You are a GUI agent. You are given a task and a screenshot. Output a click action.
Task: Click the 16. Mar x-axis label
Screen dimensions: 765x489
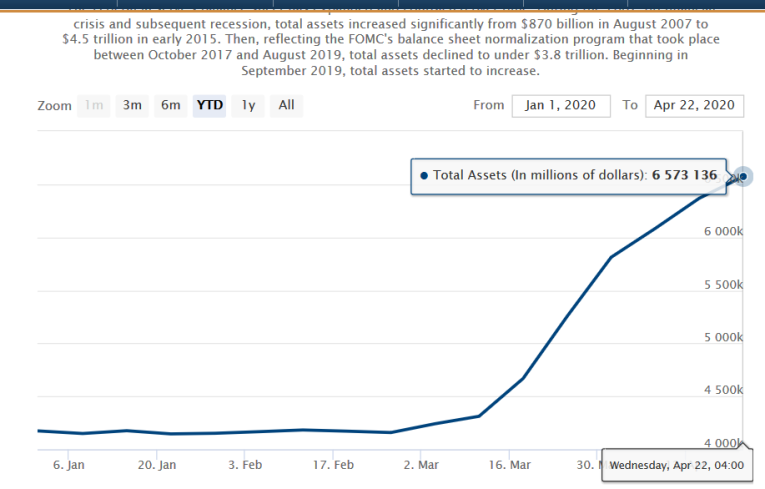tap(510, 465)
